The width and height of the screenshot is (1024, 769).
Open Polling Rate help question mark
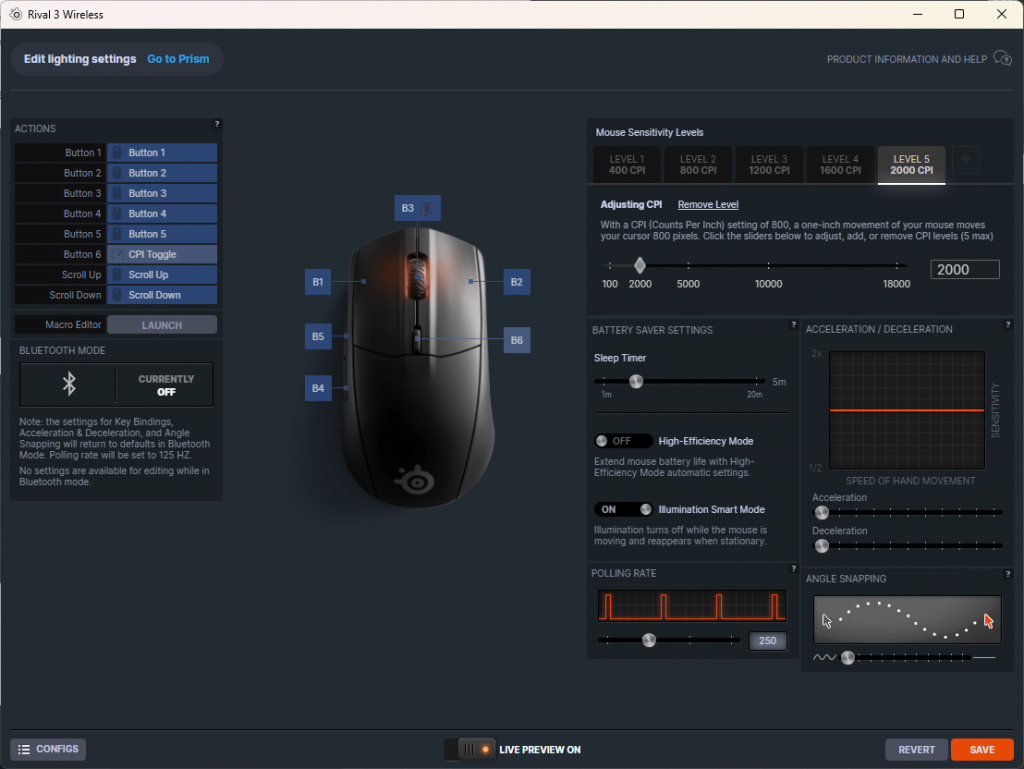(793, 569)
